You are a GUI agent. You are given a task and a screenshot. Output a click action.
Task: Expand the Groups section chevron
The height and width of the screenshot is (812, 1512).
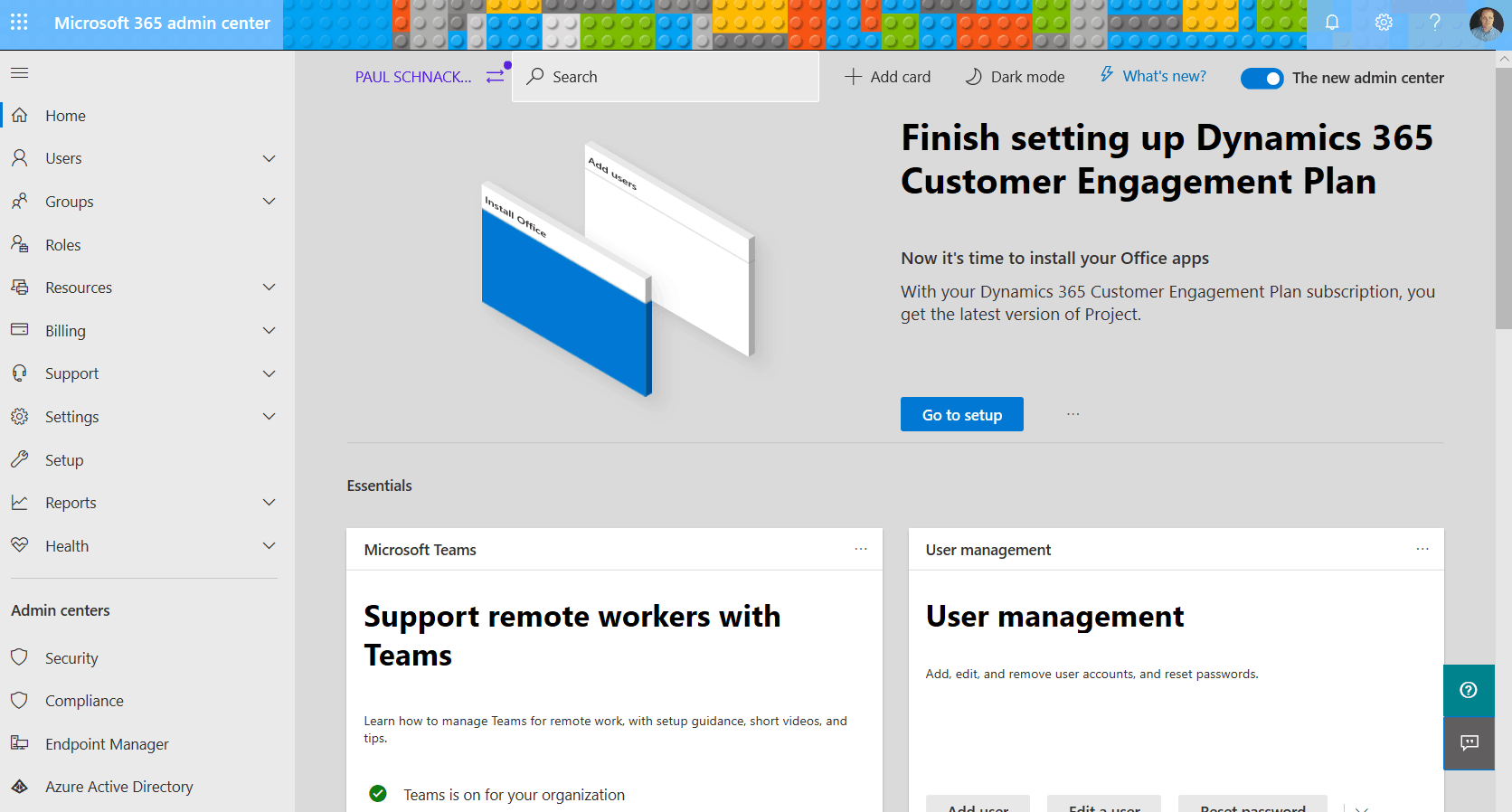pyautogui.click(x=269, y=201)
